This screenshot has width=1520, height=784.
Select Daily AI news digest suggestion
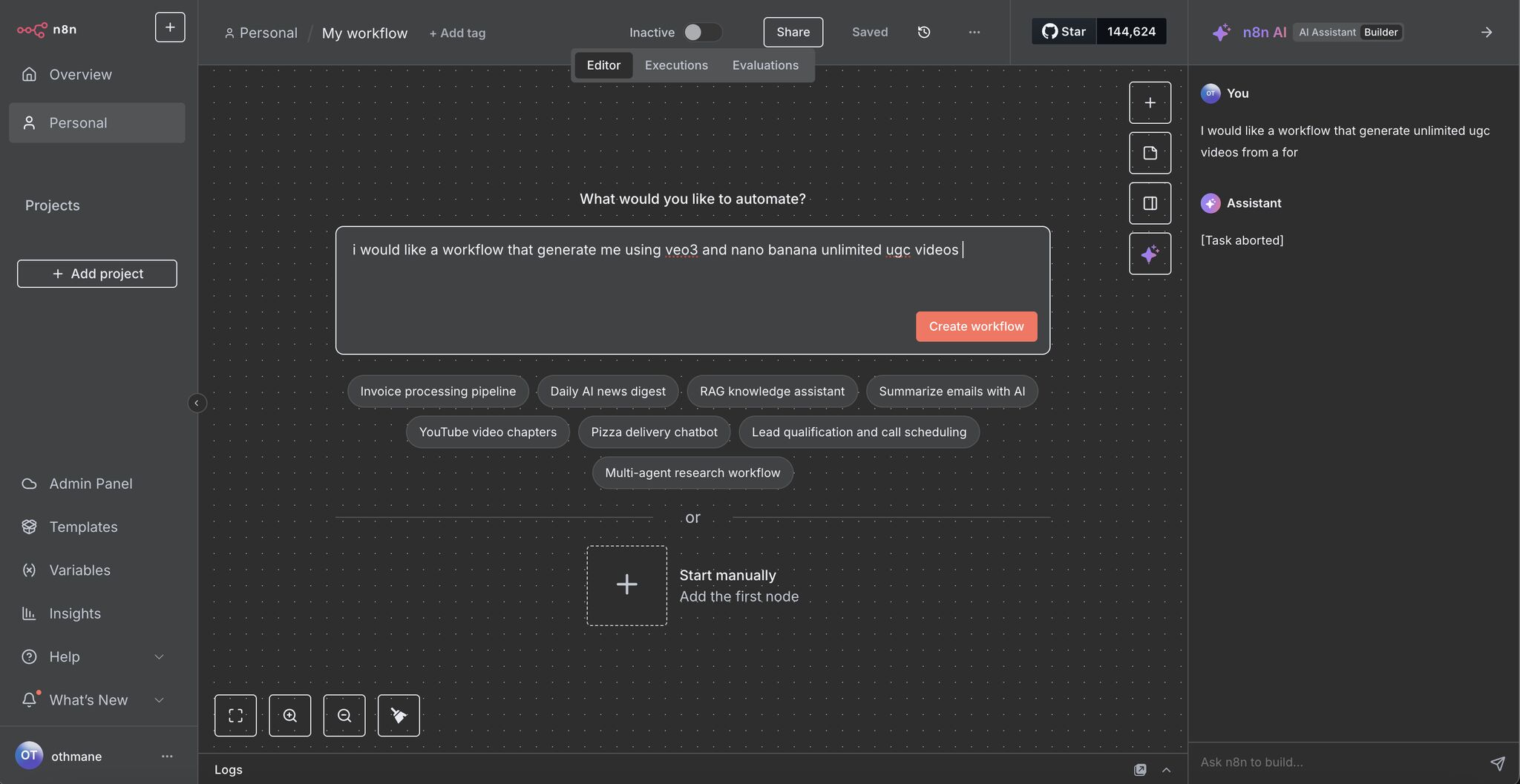tap(607, 391)
